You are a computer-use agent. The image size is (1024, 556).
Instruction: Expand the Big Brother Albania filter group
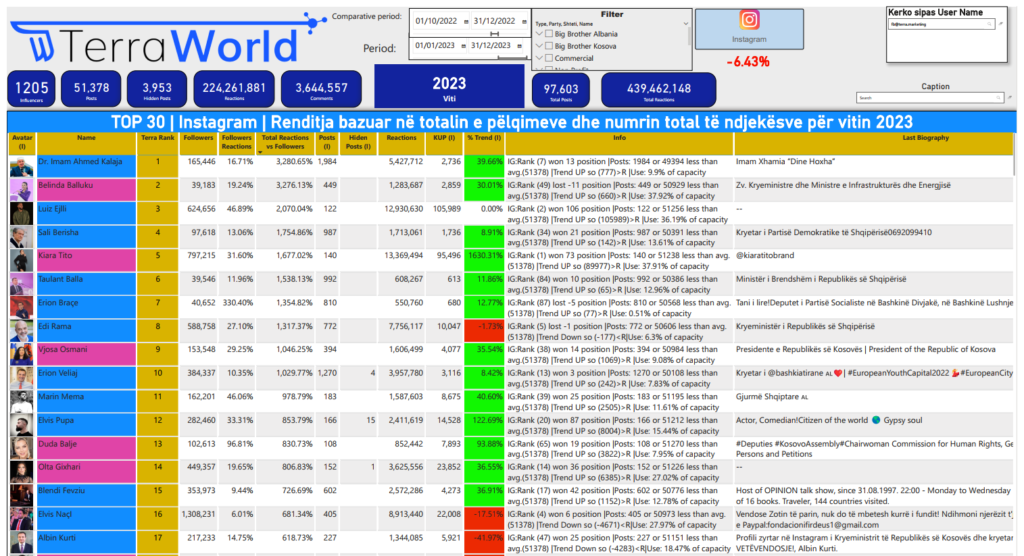click(539, 34)
